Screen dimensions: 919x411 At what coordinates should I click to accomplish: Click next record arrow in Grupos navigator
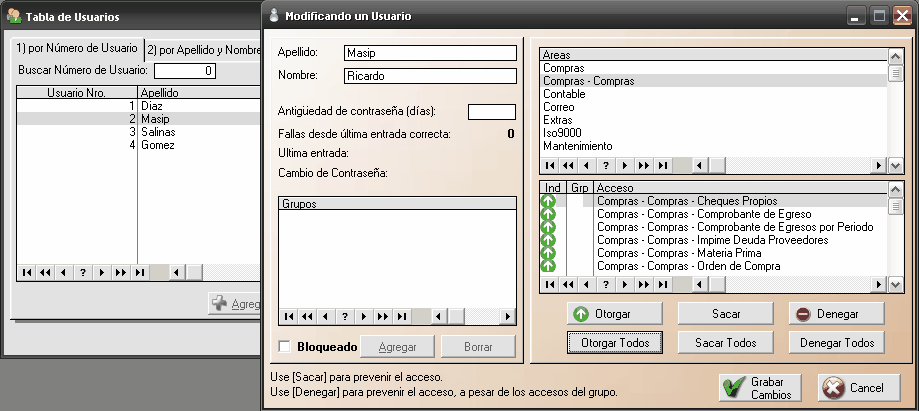pos(364,317)
